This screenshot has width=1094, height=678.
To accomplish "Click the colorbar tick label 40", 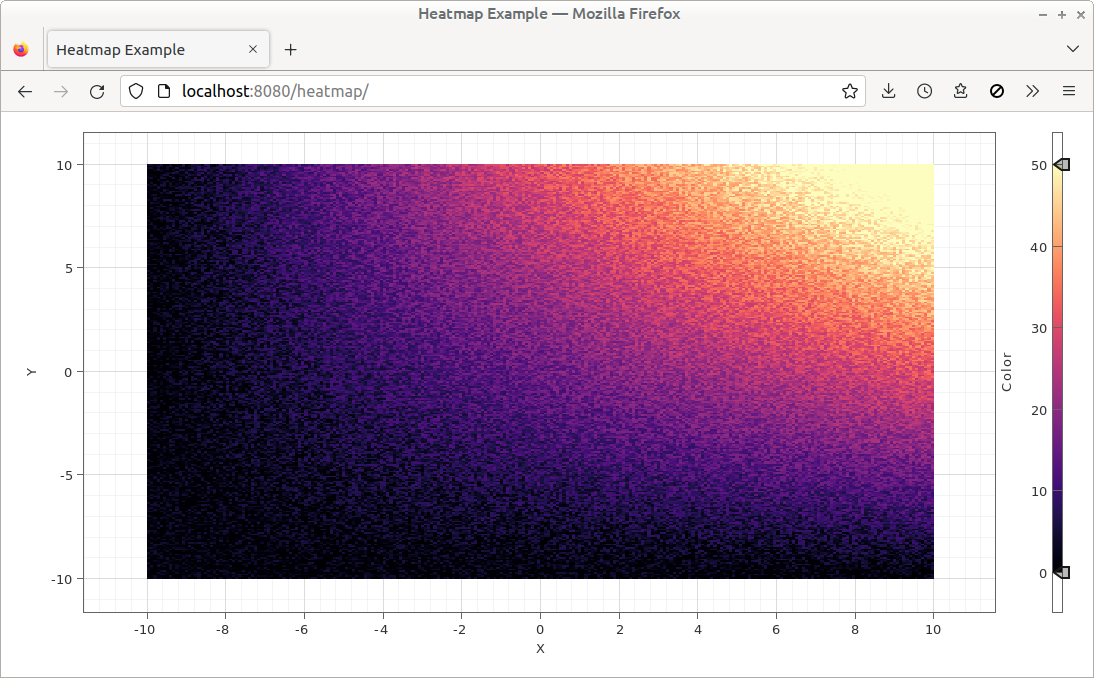I will click(x=1038, y=247).
